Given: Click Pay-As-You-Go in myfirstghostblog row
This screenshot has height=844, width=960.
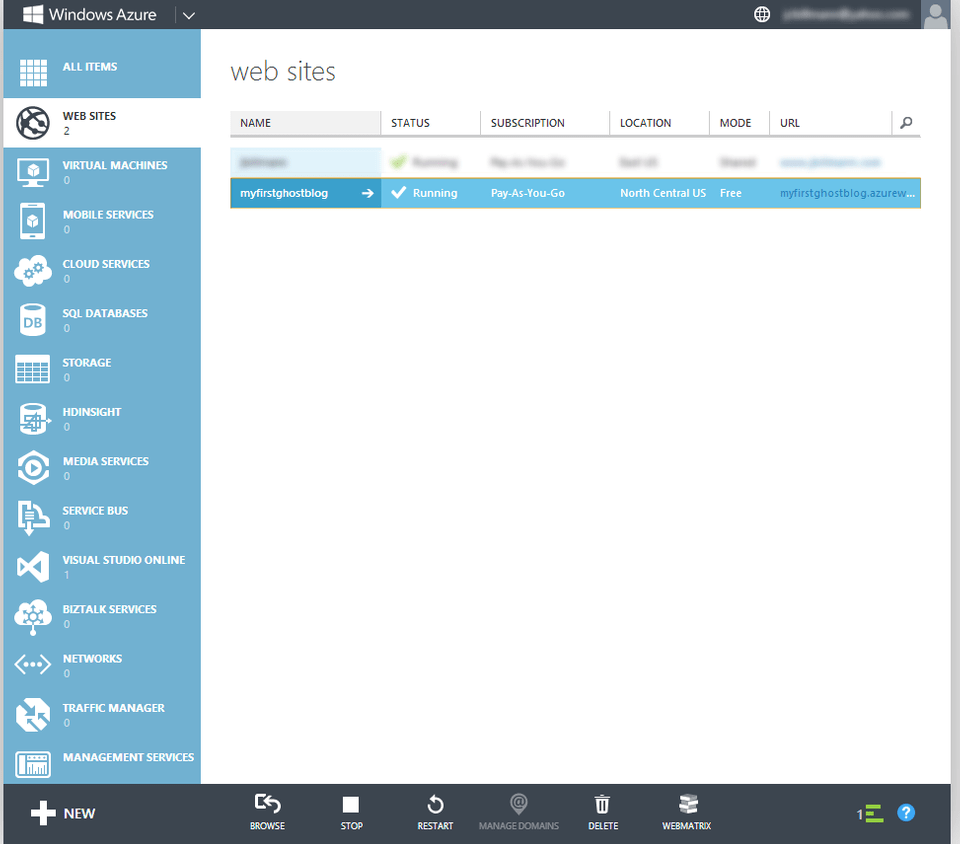Looking at the screenshot, I should coord(528,193).
